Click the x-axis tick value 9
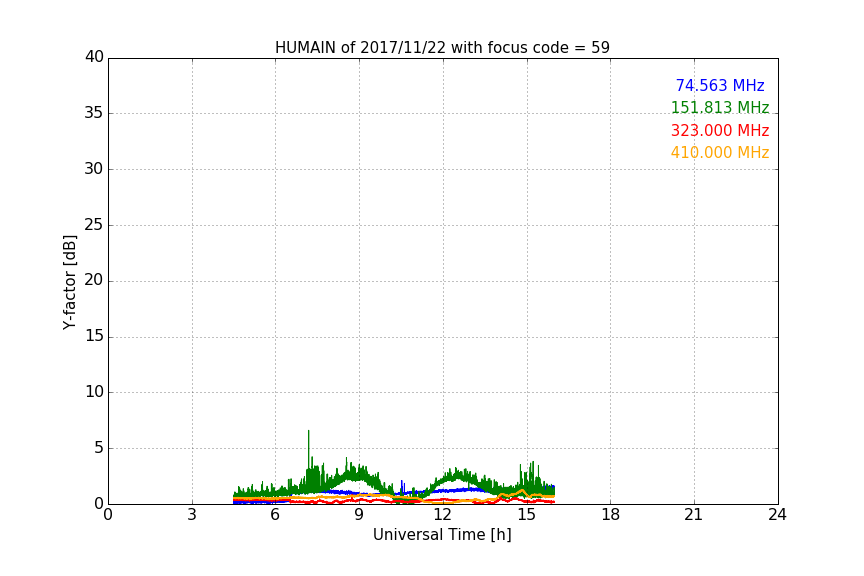 pos(359,515)
